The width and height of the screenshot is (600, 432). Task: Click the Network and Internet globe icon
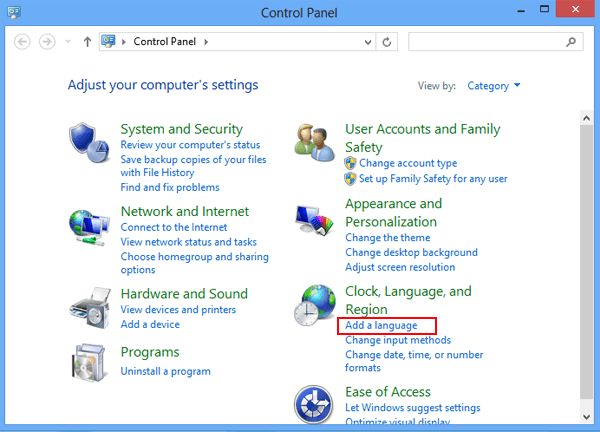[89, 227]
